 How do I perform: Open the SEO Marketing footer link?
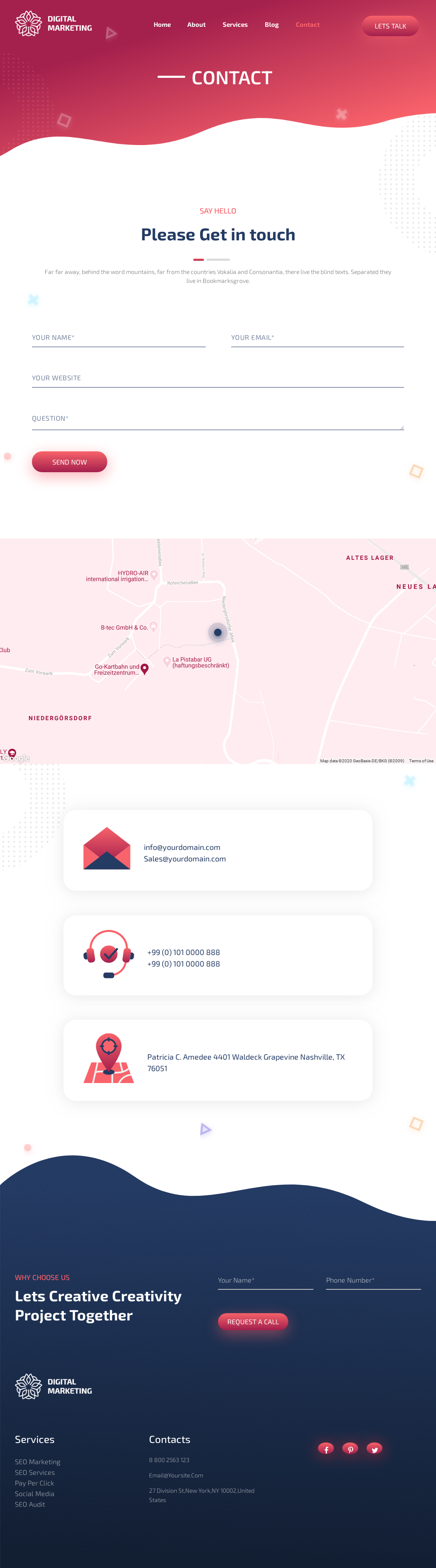click(x=38, y=1462)
